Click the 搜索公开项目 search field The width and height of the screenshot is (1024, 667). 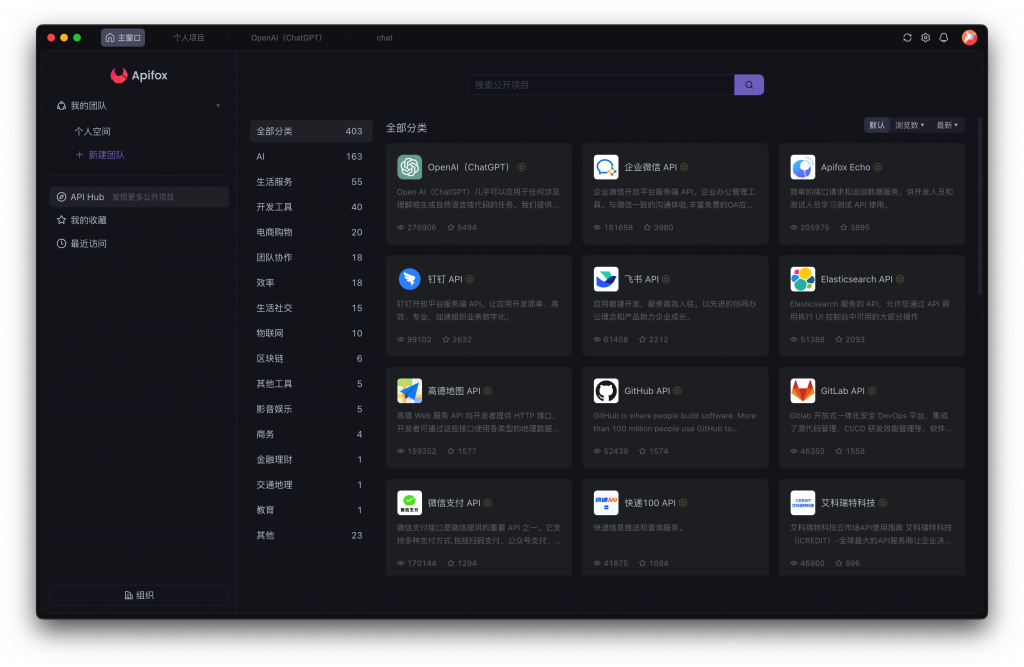coord(601,85)
